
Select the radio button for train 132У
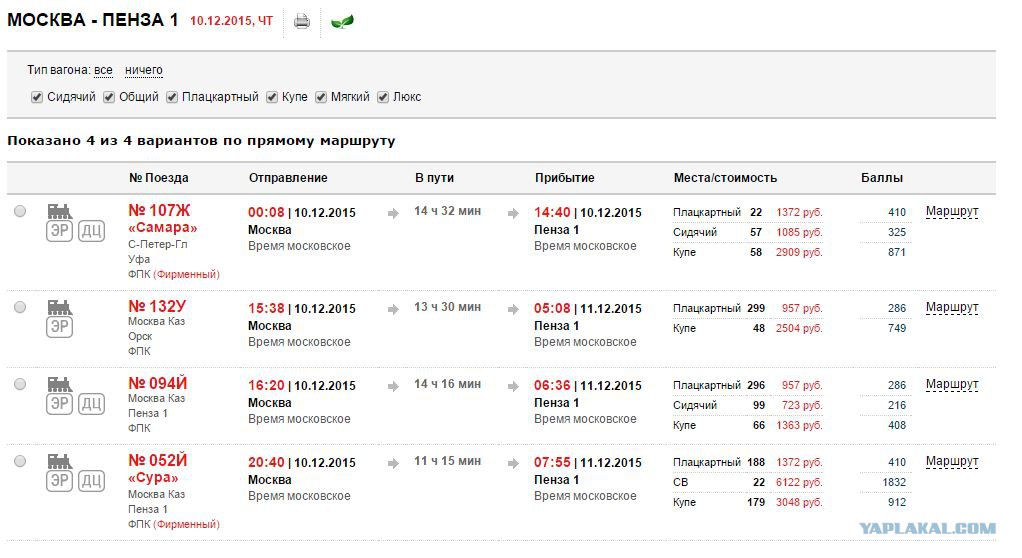20,306
